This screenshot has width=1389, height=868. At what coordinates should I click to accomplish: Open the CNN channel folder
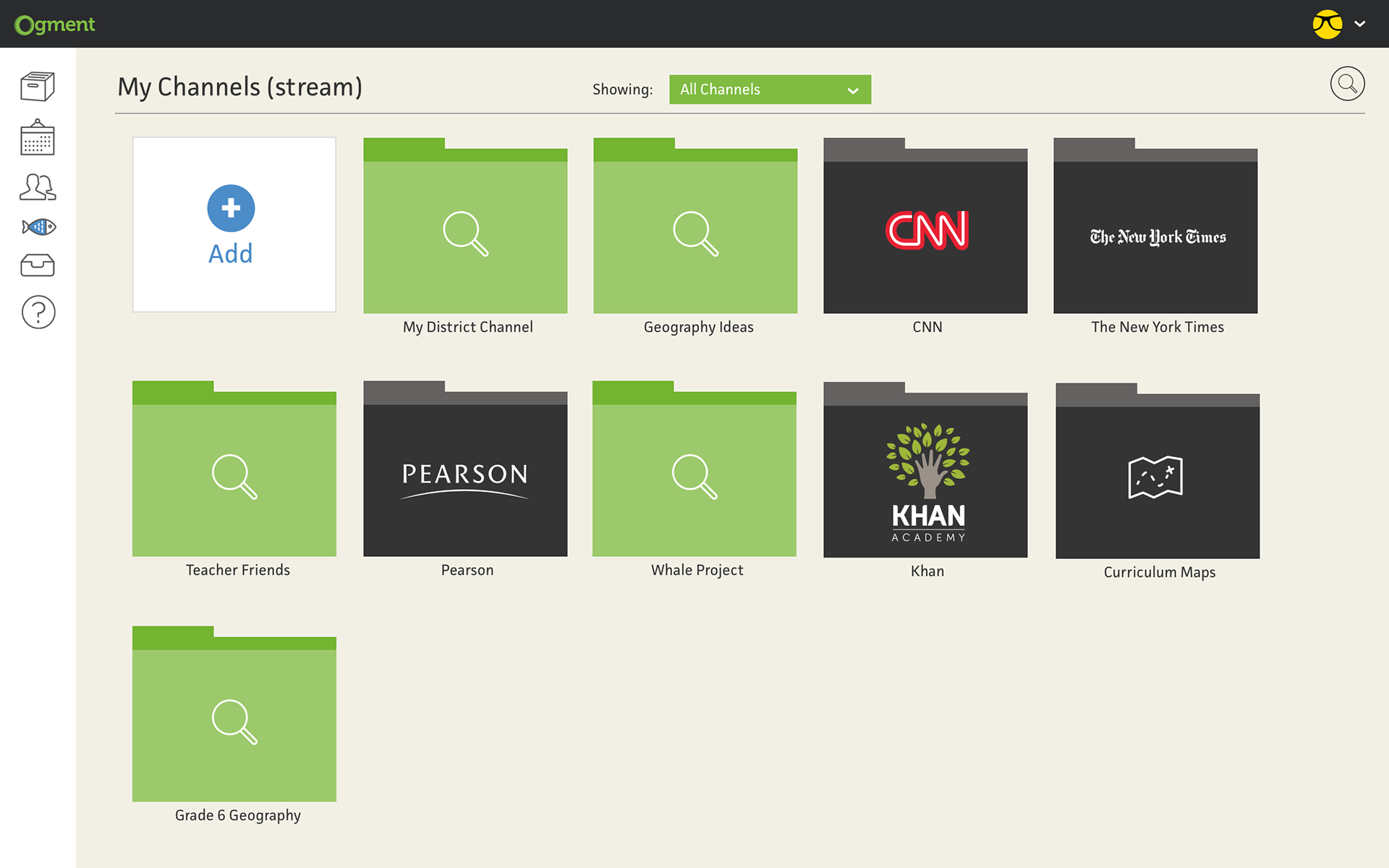coord(925,226)
